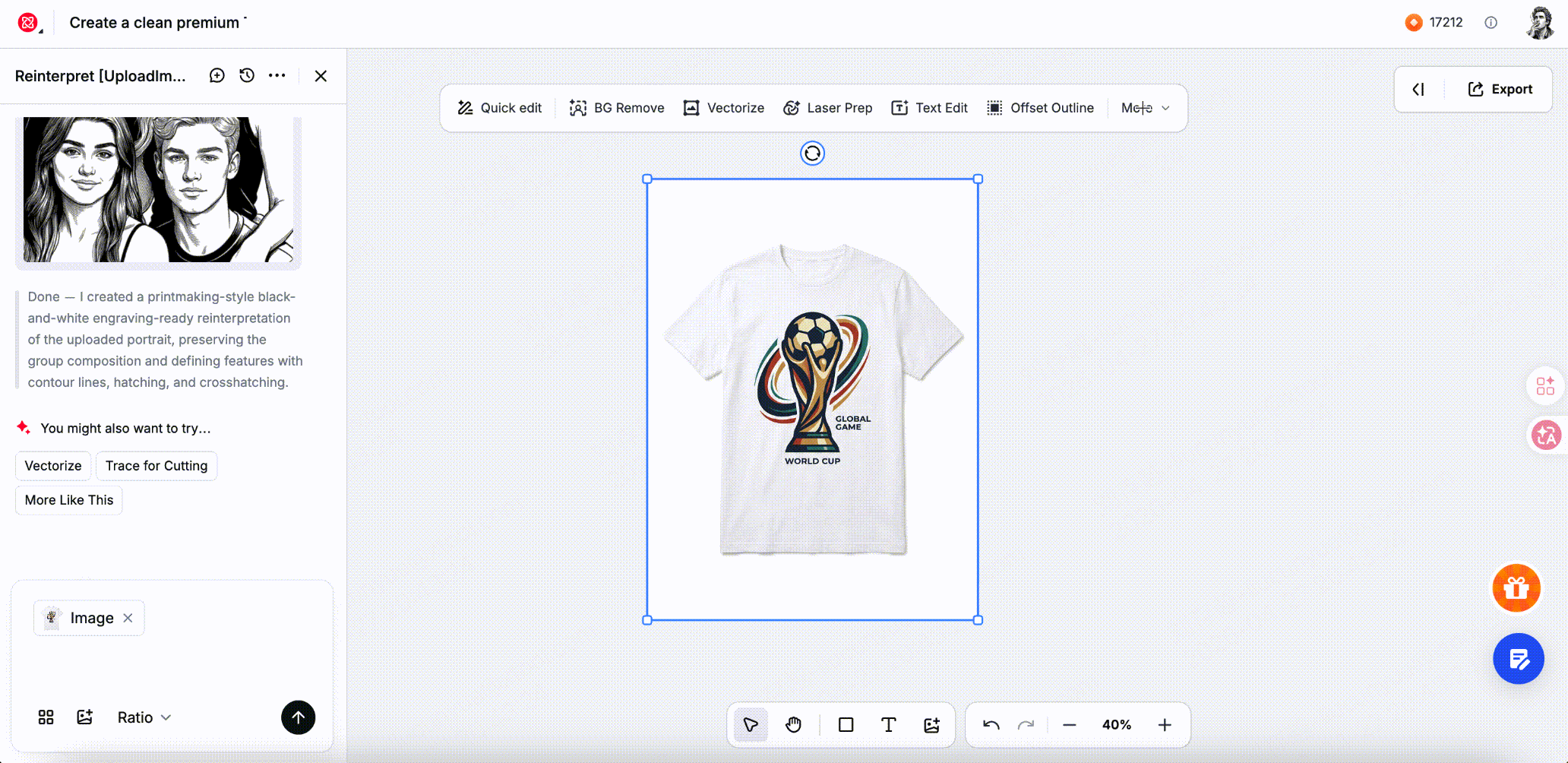The width and height of the screenshot is (1568, 763).
Task: Click More Like This suggestion
Action: coord(69,500)
